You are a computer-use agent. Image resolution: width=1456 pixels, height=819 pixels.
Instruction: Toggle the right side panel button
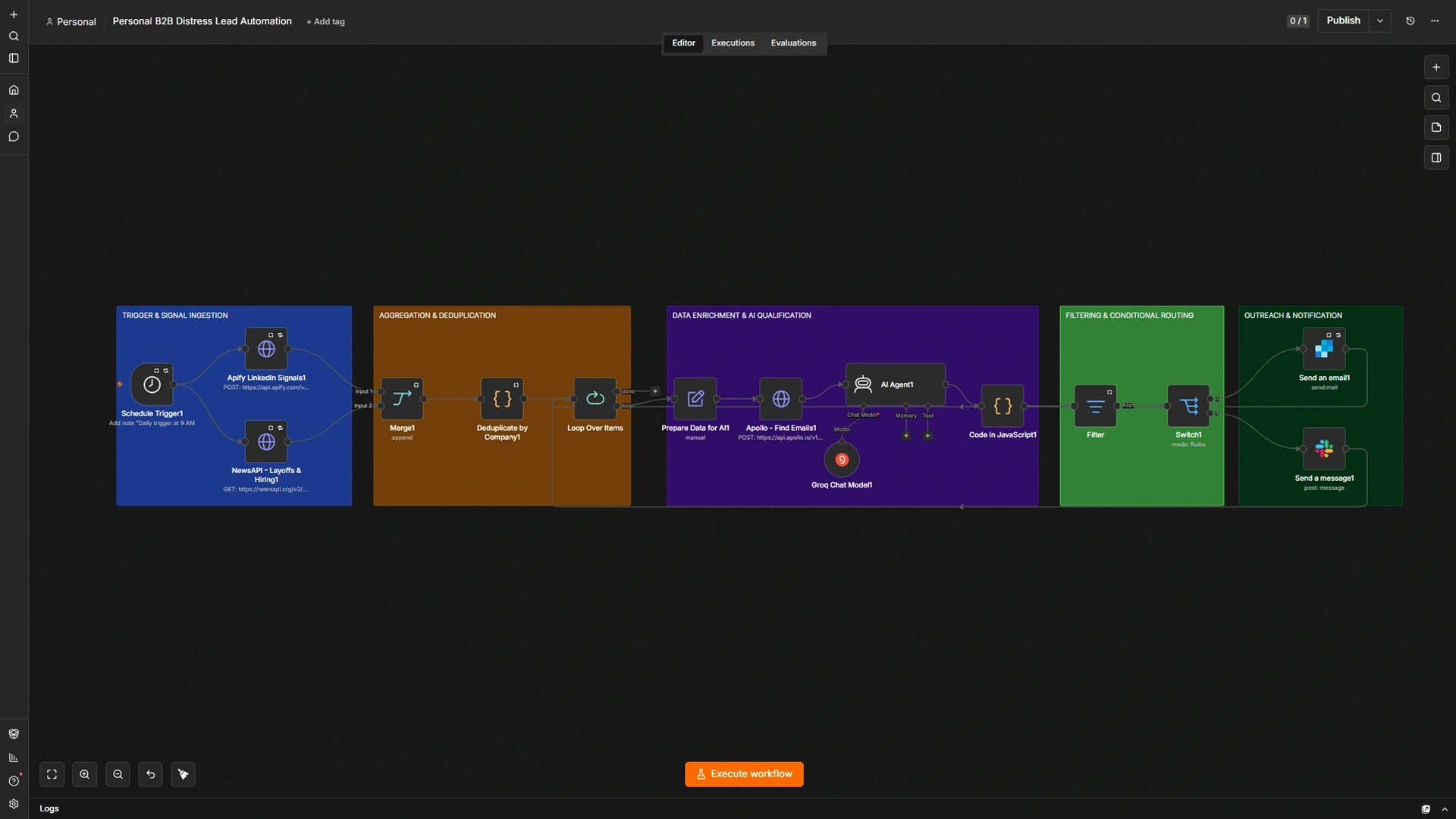(1436, 158)
